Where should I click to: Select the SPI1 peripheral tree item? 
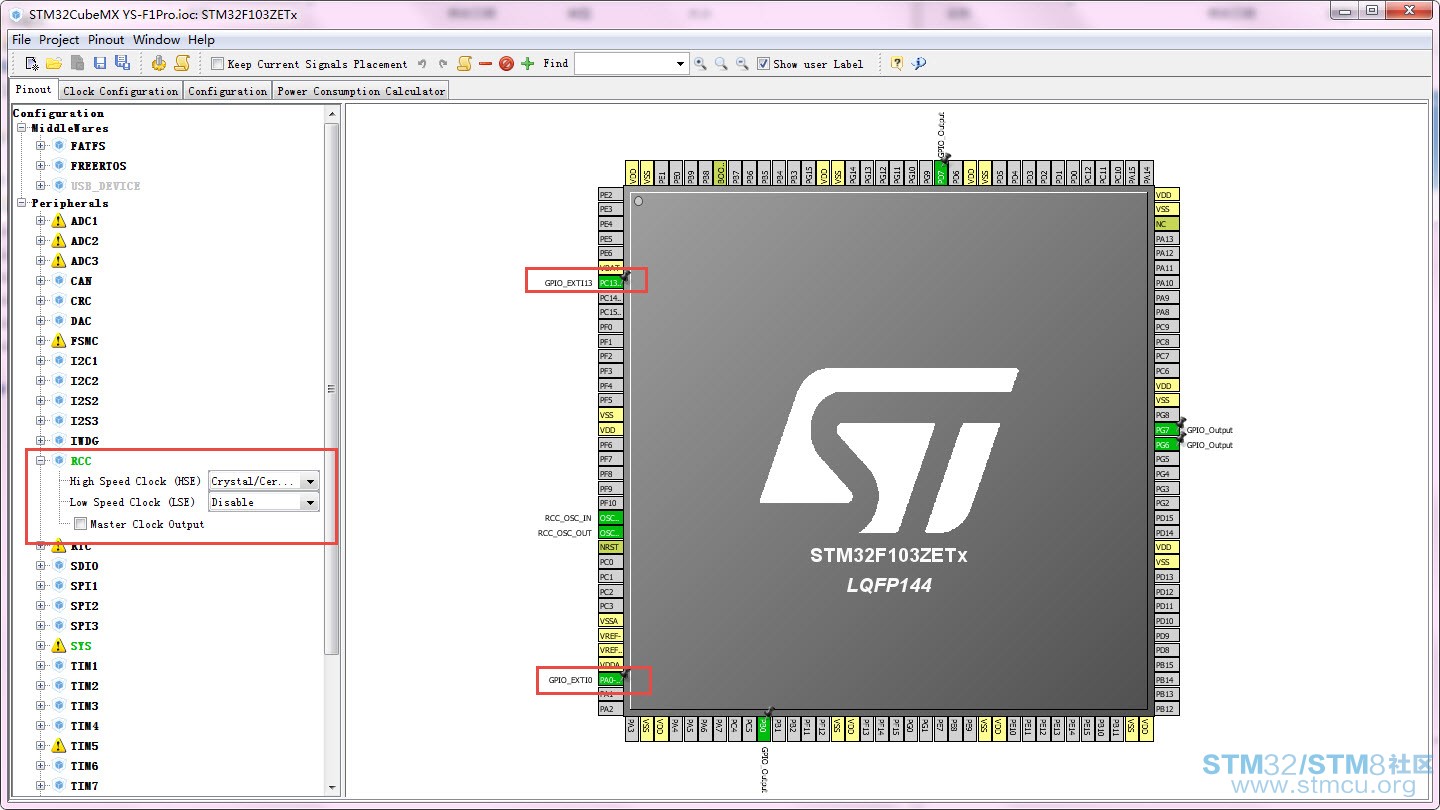(84, 586)
